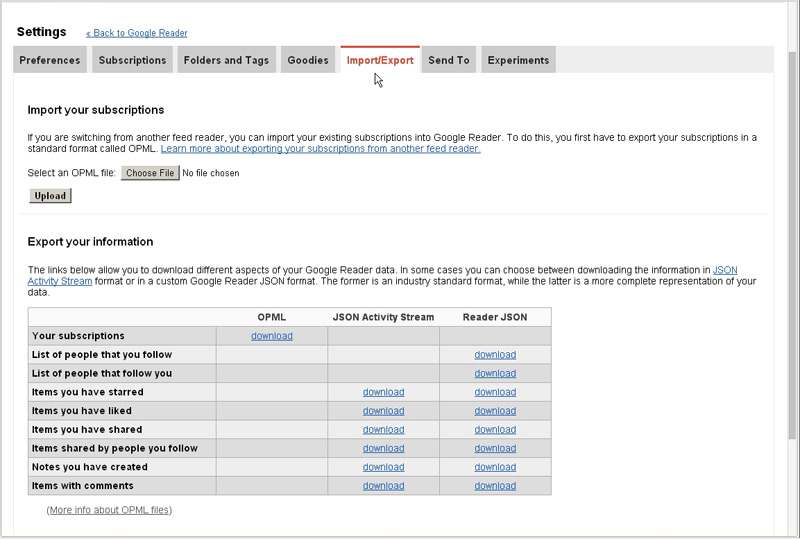The image size is (800, 539).
Task: Download people that follow you Reader JSON
Action: pos(495,374)
